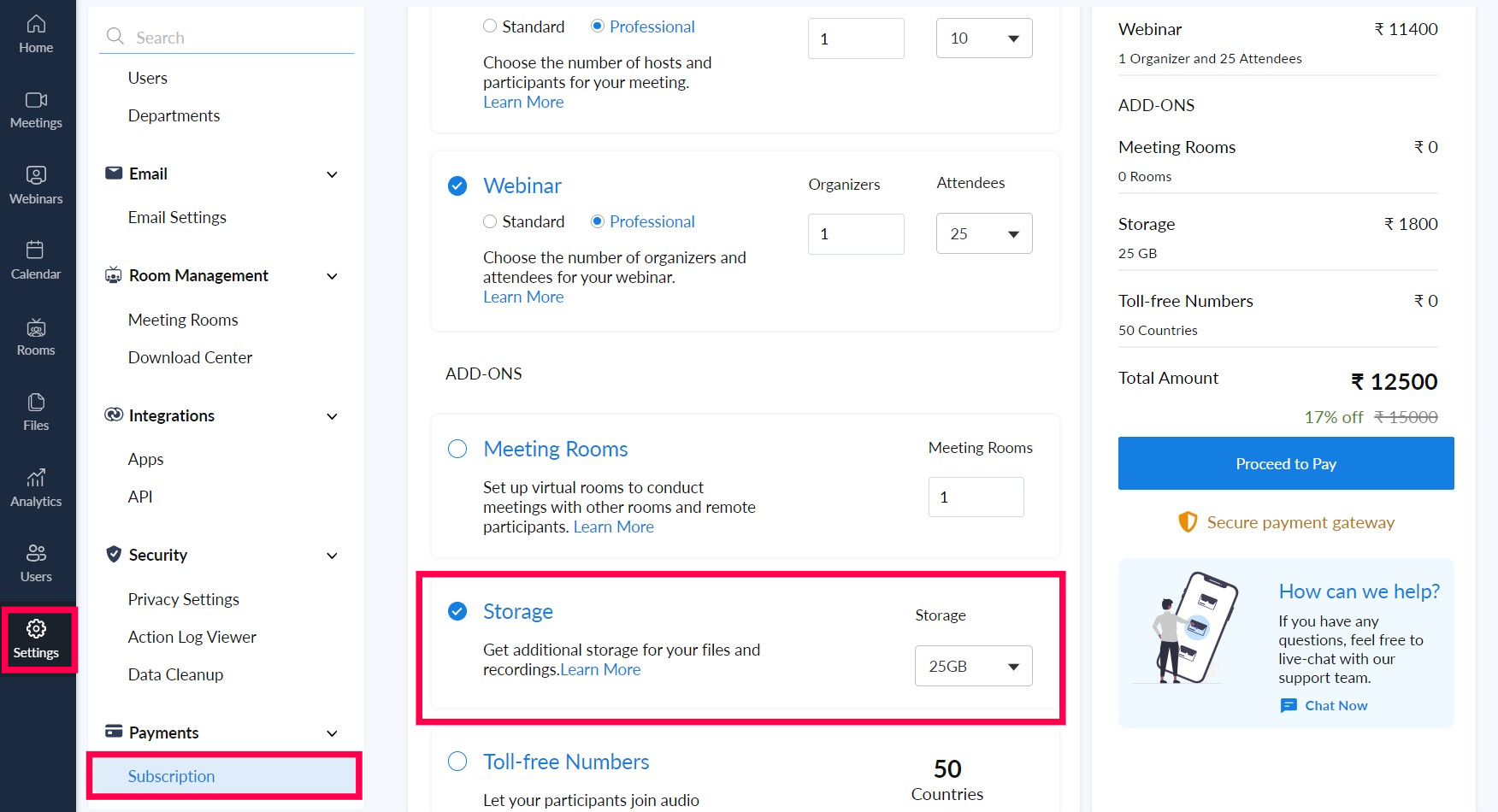Open the Storage size dropdown 25GB
The width and height of the screenshot is (1498, 812).
click(973, 667)
